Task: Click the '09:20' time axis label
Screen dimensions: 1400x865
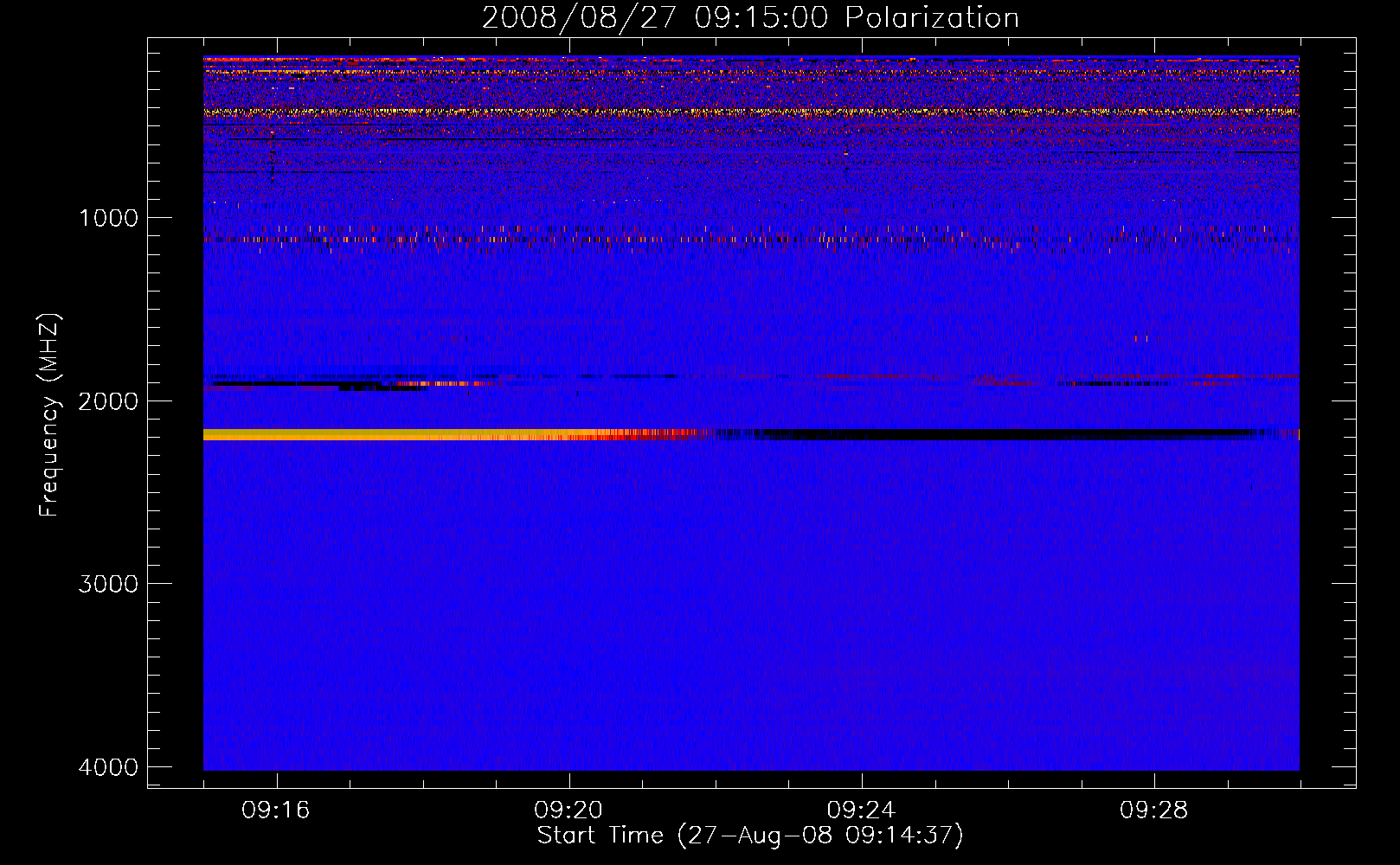Action: coord(568,811)
